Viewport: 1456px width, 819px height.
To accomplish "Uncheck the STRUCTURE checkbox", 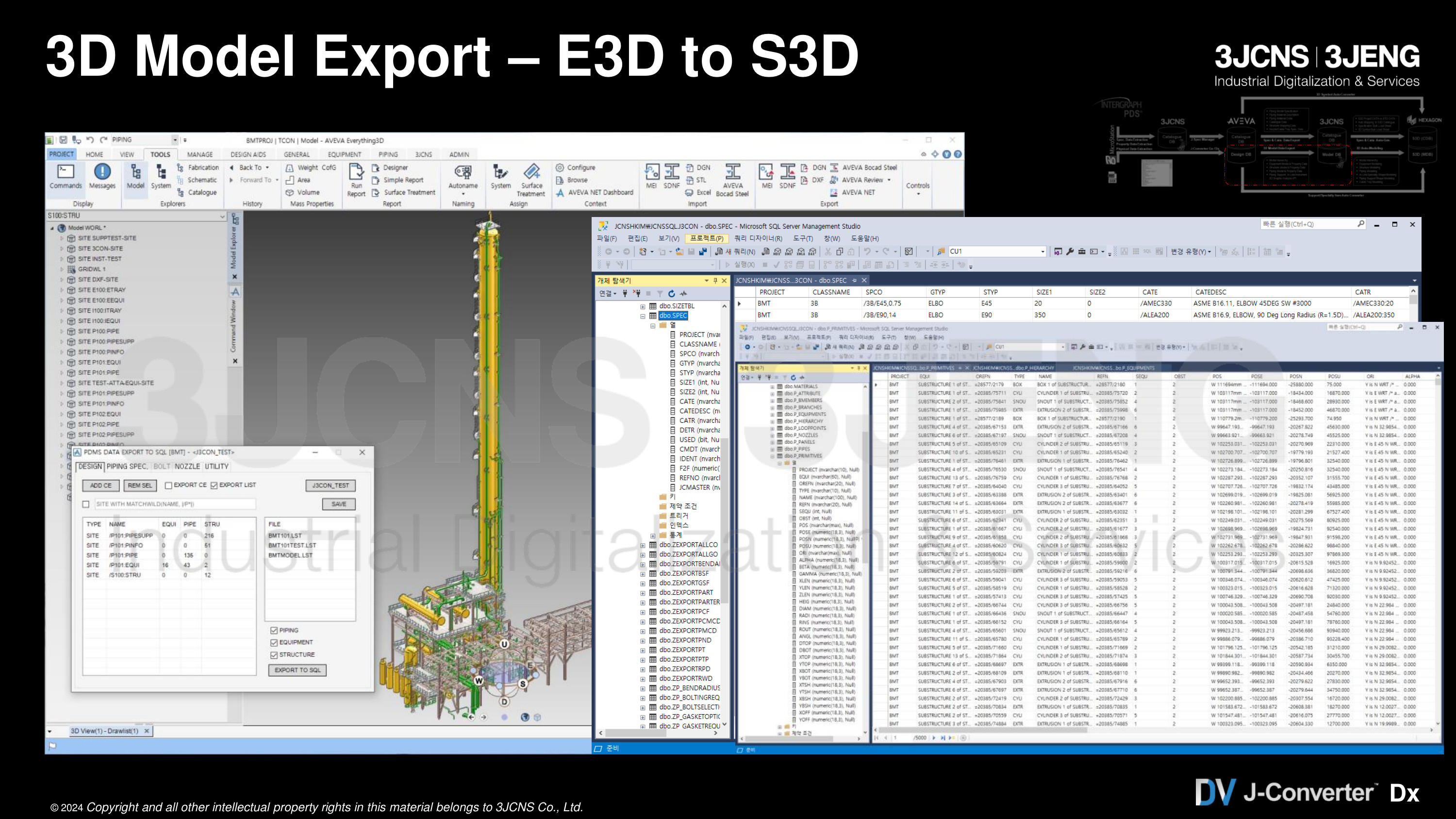I will tap(274, 655).
